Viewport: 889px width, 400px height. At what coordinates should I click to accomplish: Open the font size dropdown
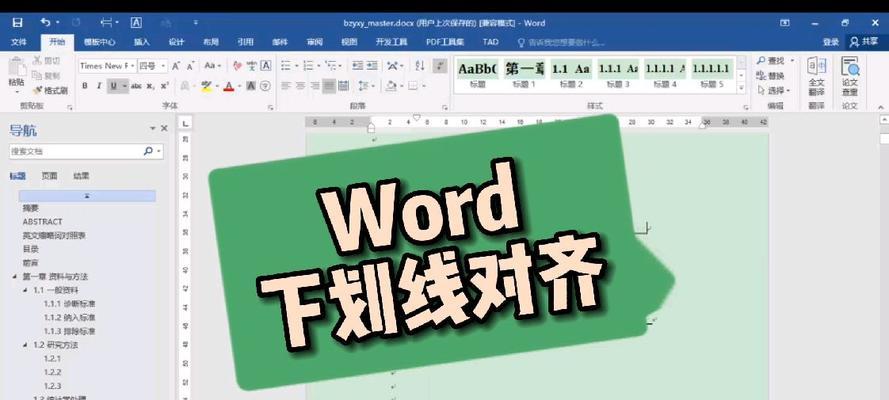[163, 66]
